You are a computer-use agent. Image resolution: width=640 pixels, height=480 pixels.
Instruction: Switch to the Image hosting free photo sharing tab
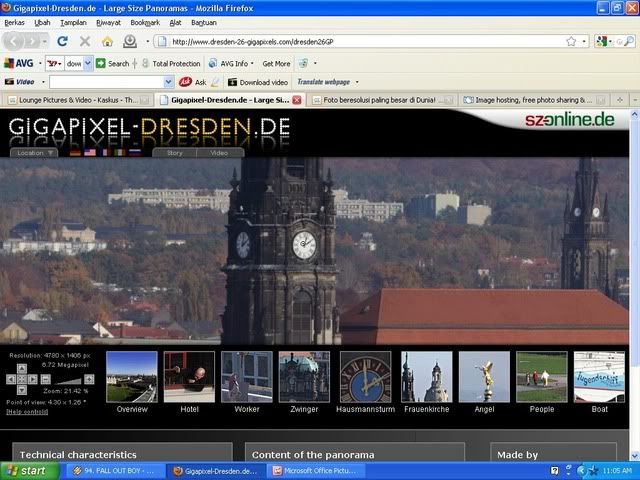click(534, 100)
